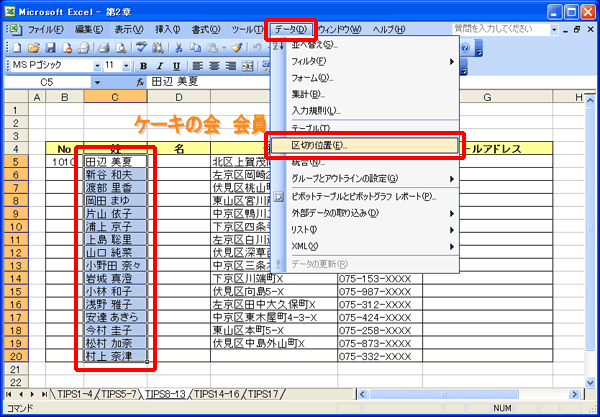Click the Permission icon with red stop sign
600x417 pixels.
(x=67, y=48)
